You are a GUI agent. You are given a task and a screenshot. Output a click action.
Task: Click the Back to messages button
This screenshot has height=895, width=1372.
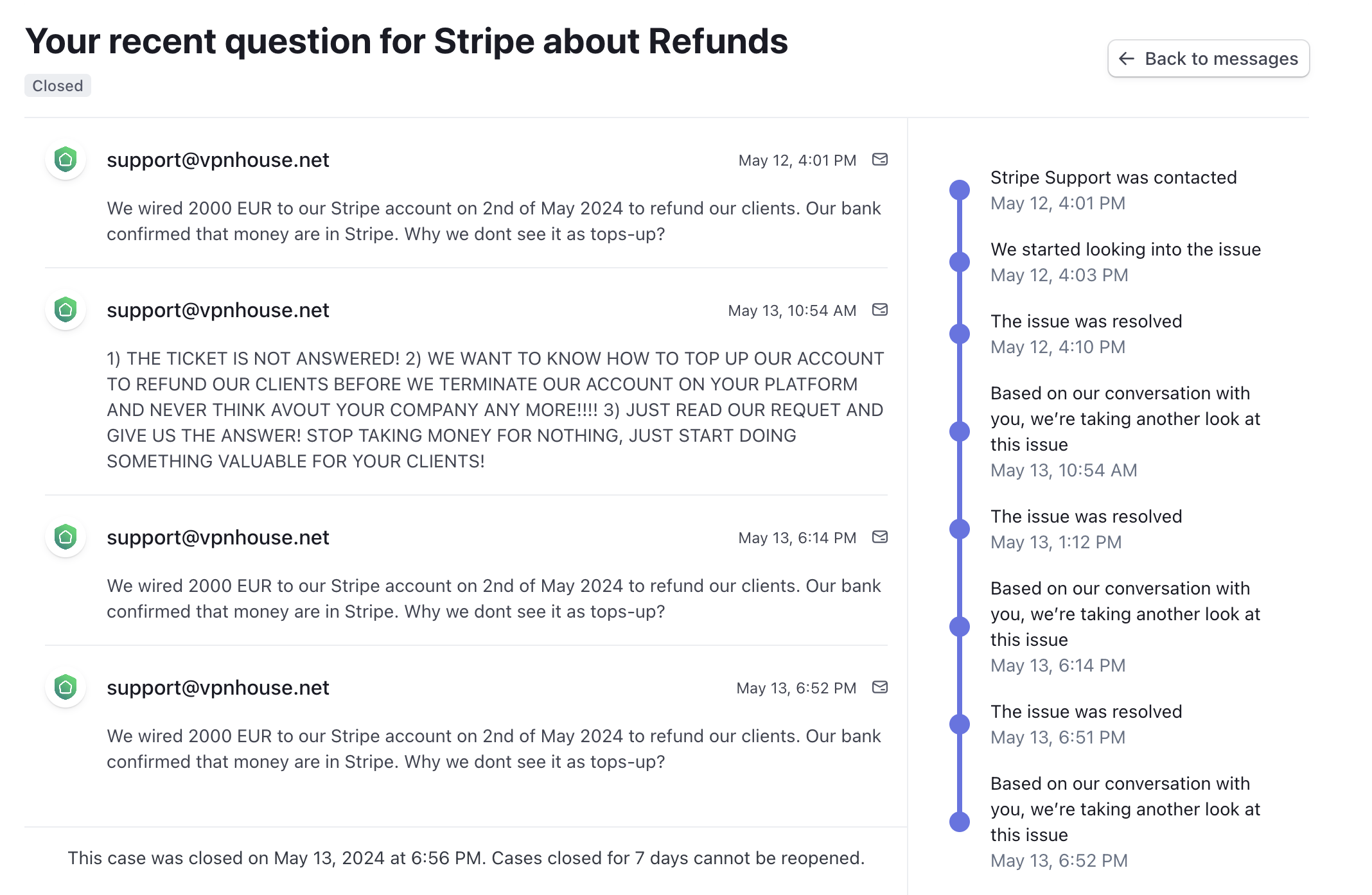coord(1208,58)
